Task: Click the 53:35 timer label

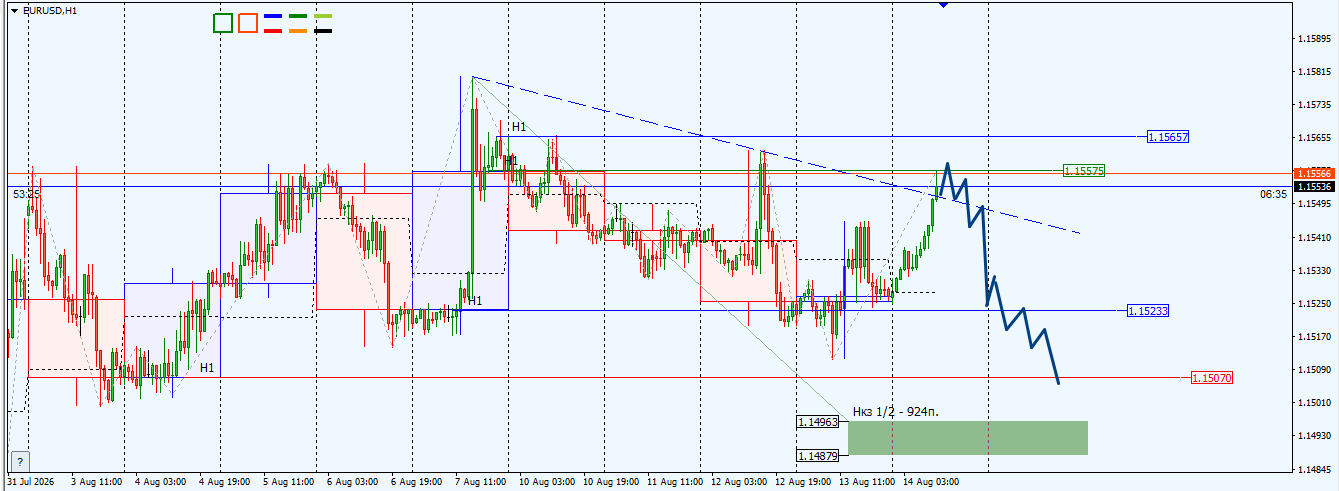Action: [x=27, y=193]
